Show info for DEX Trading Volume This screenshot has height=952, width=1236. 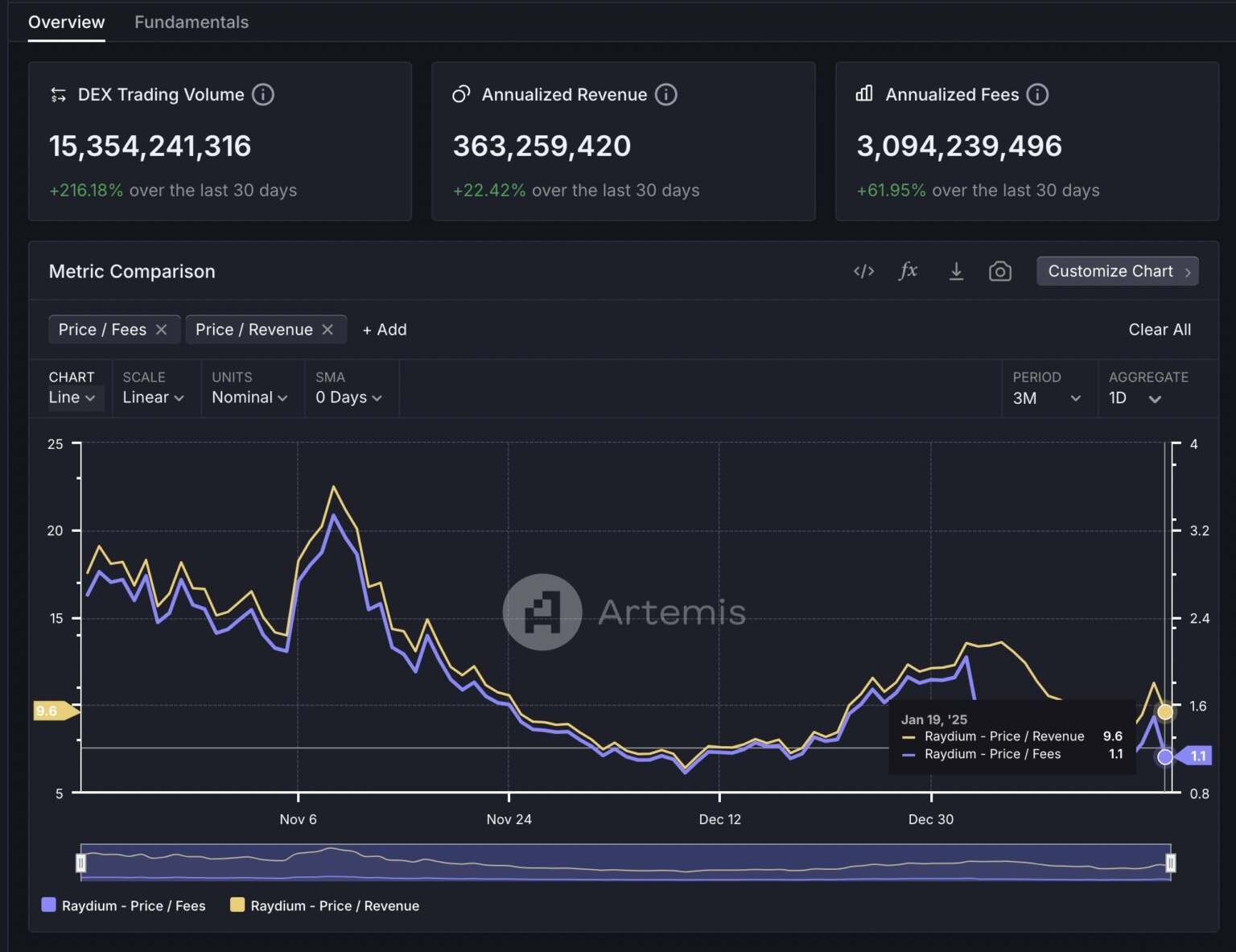[x=263, y=95]
